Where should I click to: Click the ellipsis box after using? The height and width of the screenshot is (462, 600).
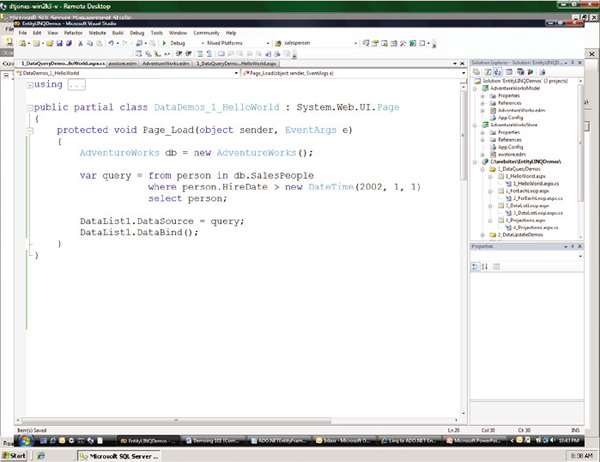point(77,85)
